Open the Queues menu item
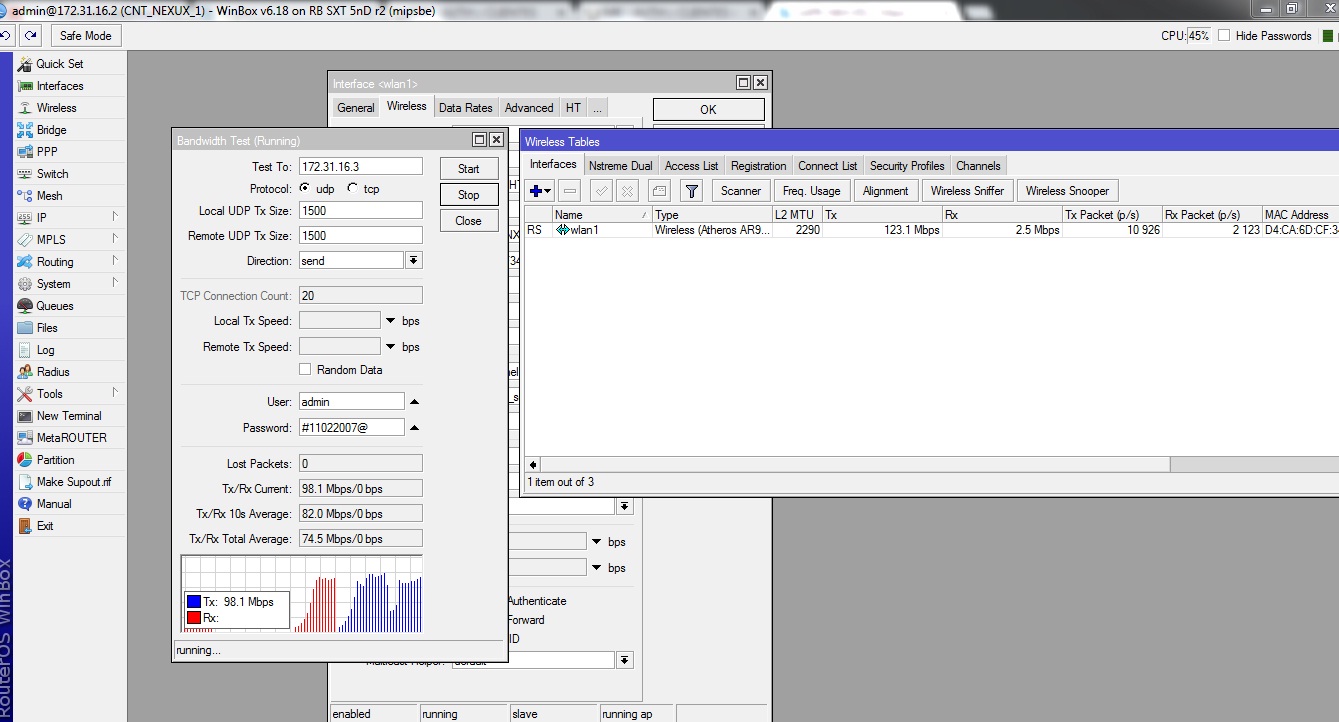 click(x=55, y=306)
